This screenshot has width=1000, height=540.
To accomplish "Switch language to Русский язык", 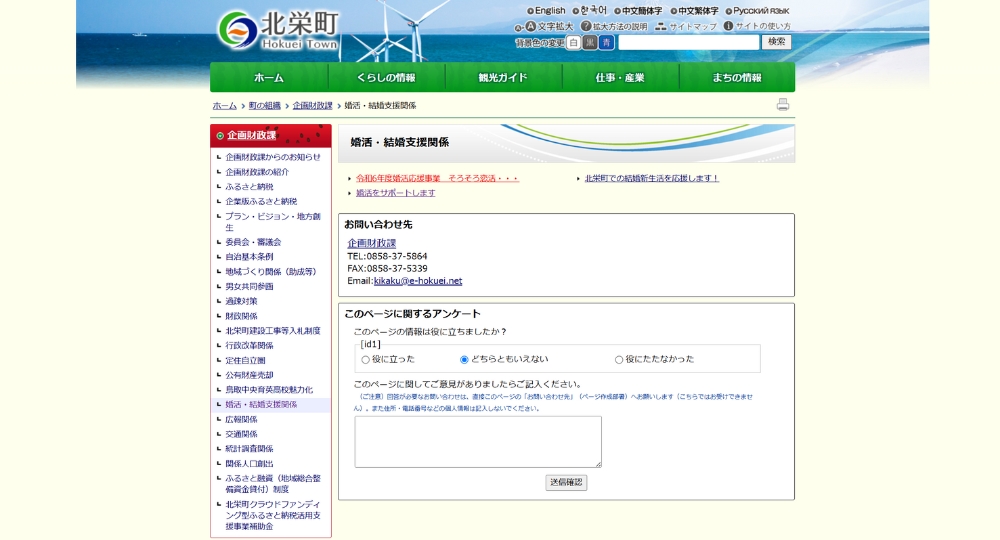I will pyautogui.click(x=757, y=11).
